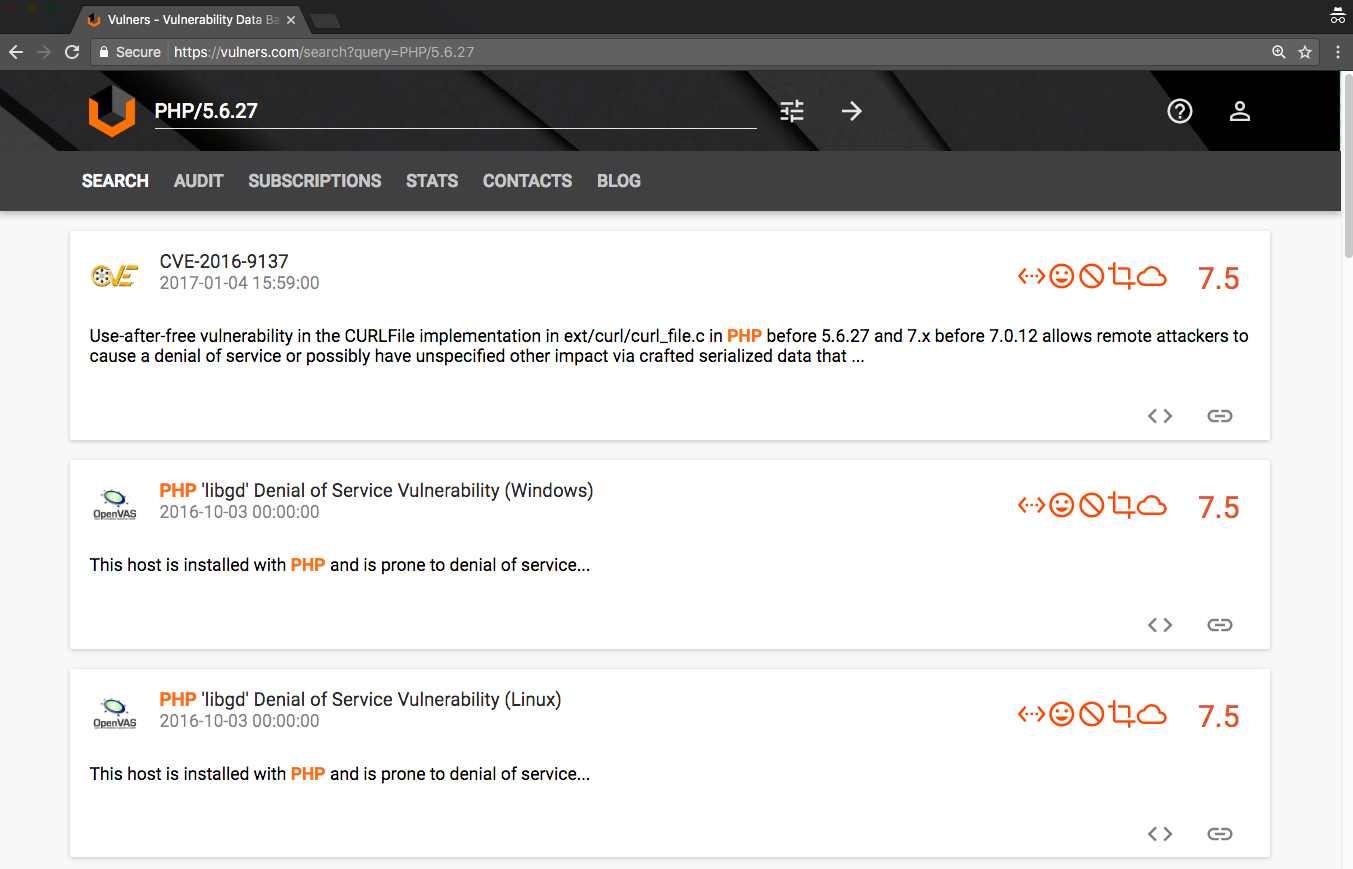Submit search with the arrow icon
The height and width of the screenshot is (869, 1353).
851,111
